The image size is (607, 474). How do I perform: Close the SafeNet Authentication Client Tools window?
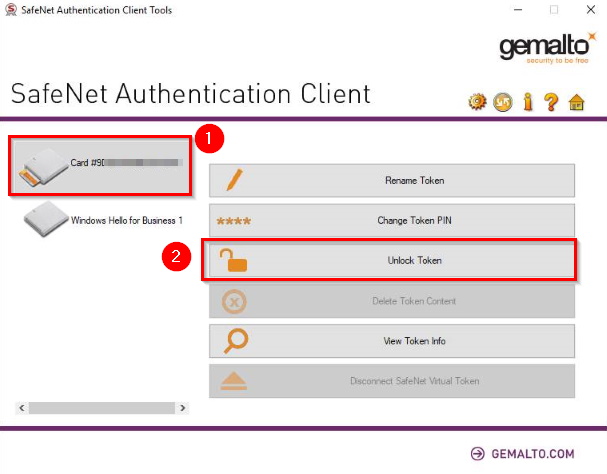point(591,10)
